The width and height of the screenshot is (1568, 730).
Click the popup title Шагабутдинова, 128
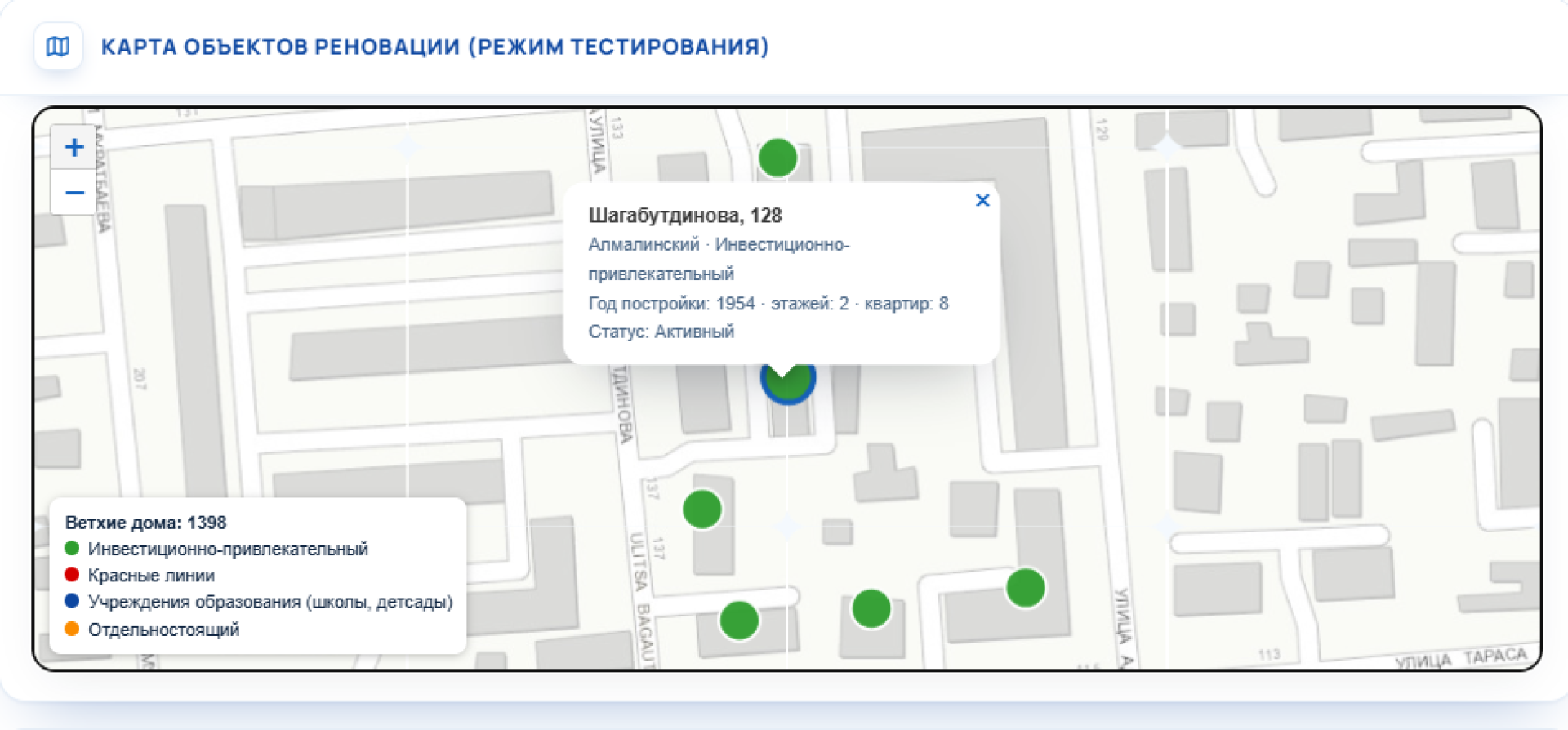685,216
